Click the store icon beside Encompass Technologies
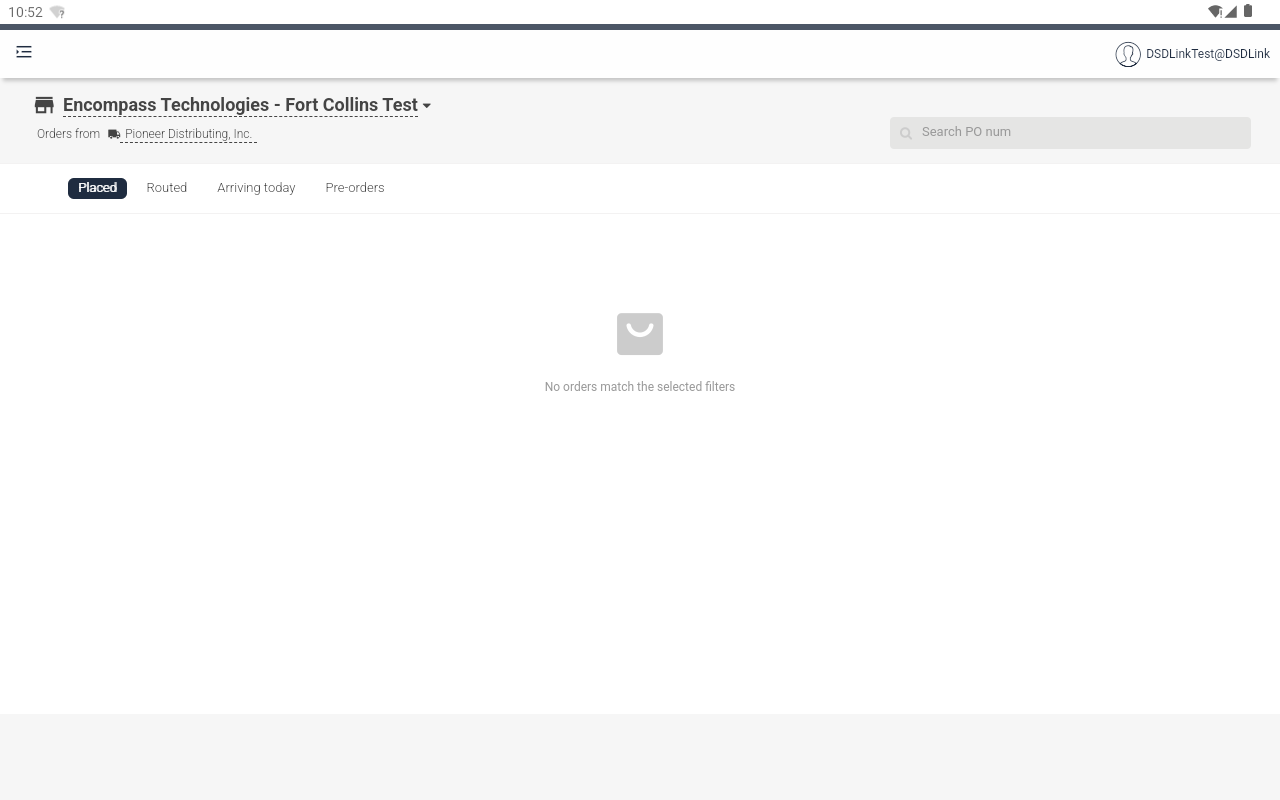 (x=44, y=105)
